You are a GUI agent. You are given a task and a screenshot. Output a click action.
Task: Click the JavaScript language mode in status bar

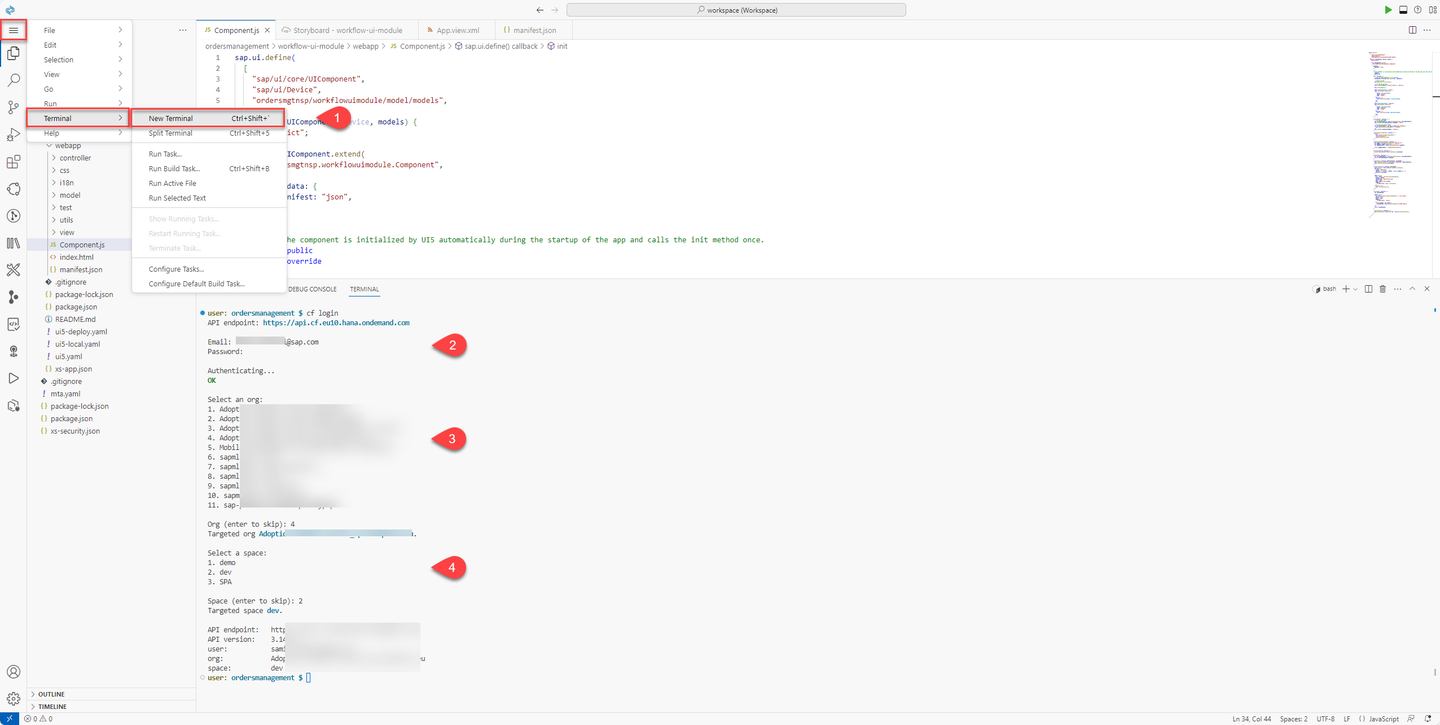[x=1384, y=718]
